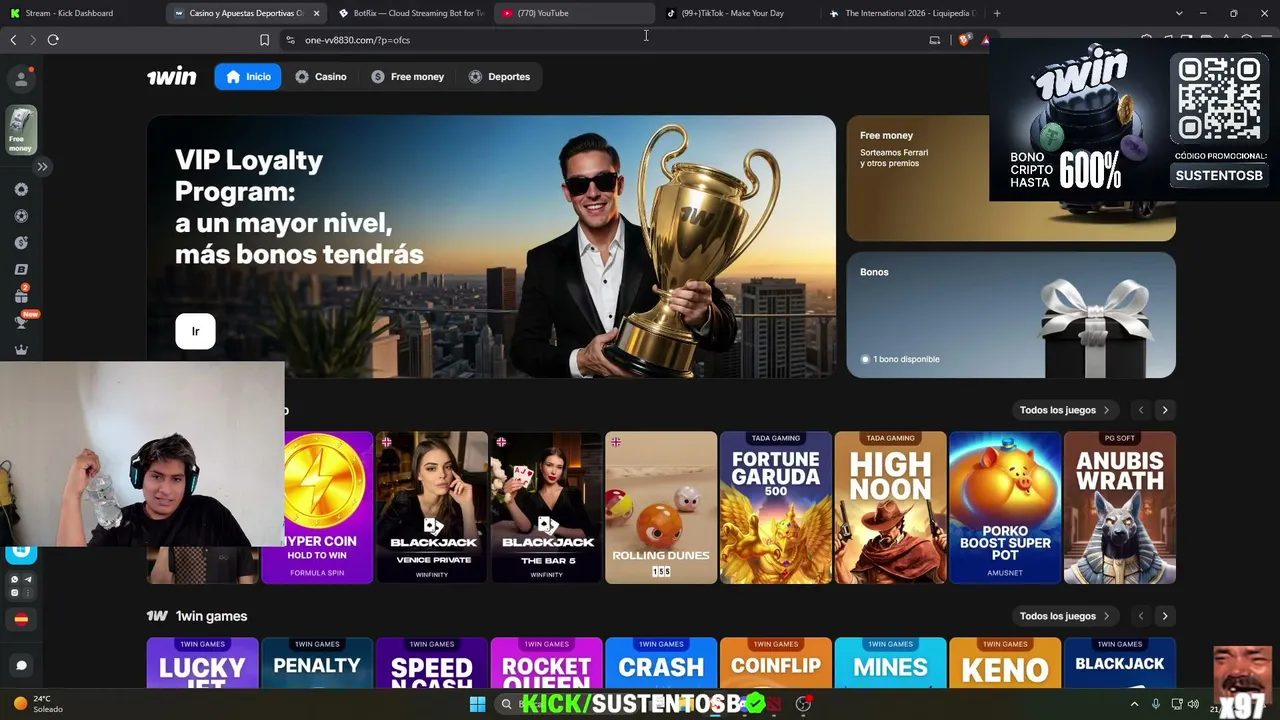Expand the left sidebar with double-chevron

tap(42, 167)
